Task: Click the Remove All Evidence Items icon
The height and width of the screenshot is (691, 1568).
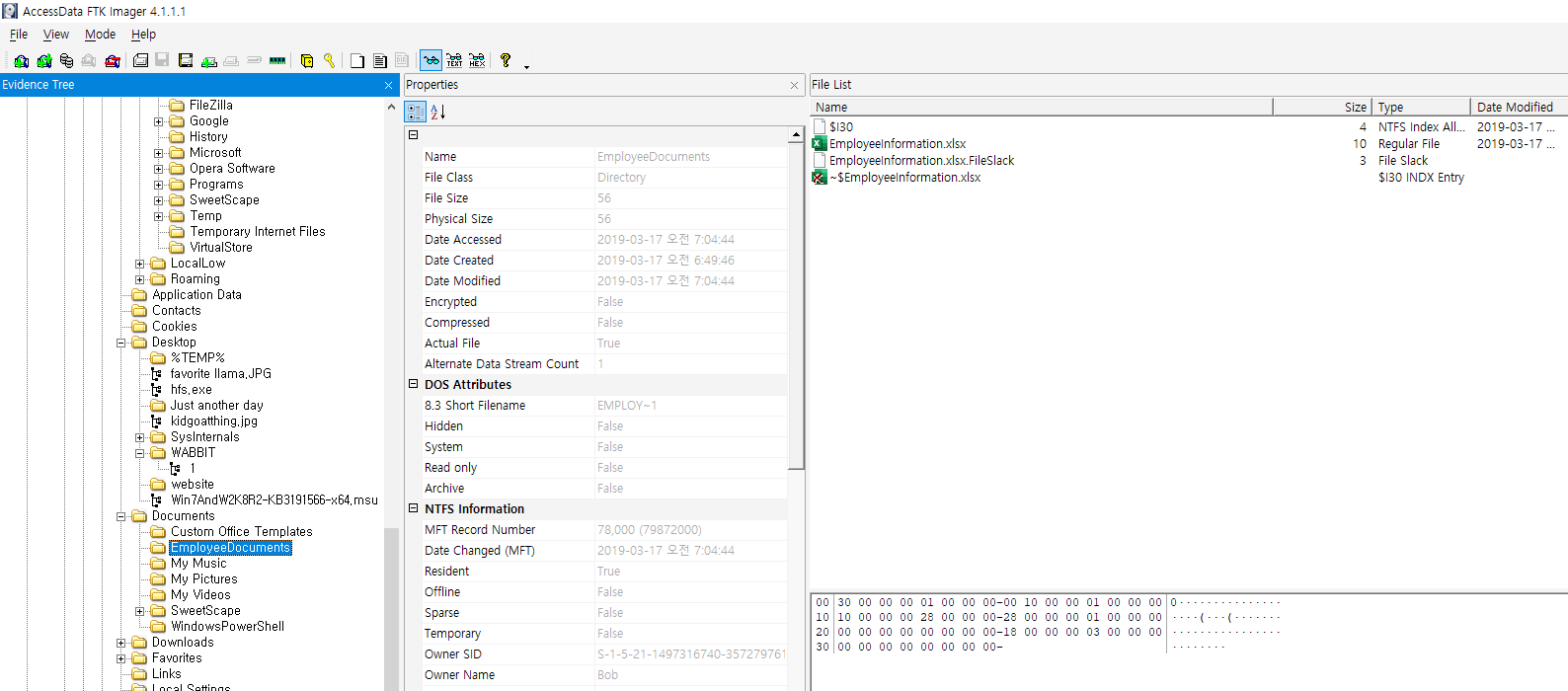Action: pyautogui.click(x=113, y=60)
